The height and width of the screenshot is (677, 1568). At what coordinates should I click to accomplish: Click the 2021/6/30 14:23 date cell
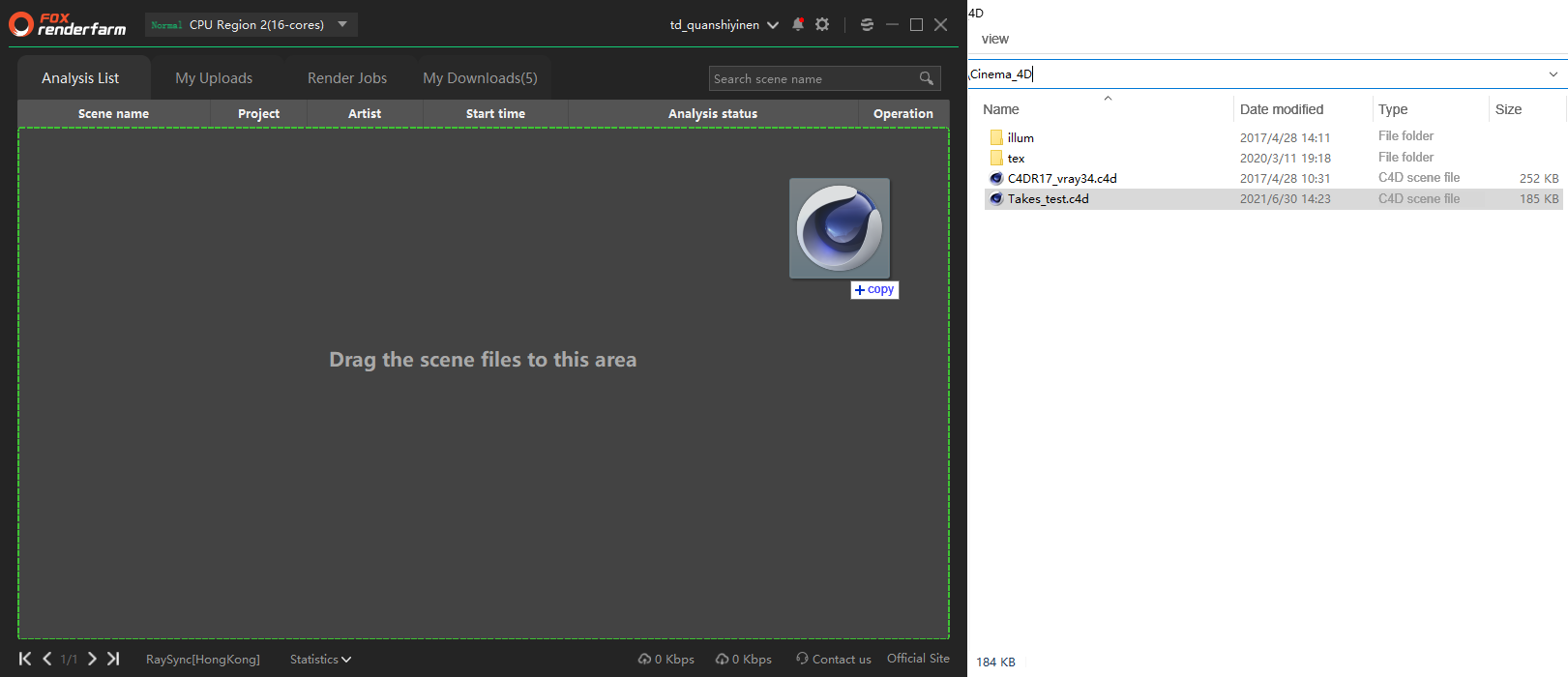1286,198
